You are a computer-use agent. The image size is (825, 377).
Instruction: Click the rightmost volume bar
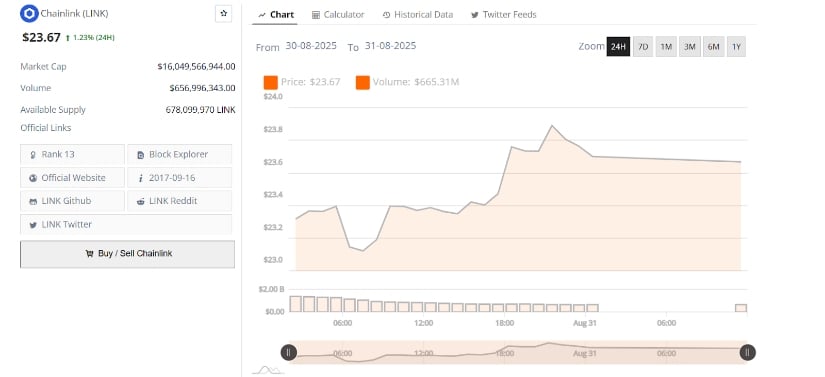coord(741,308)
